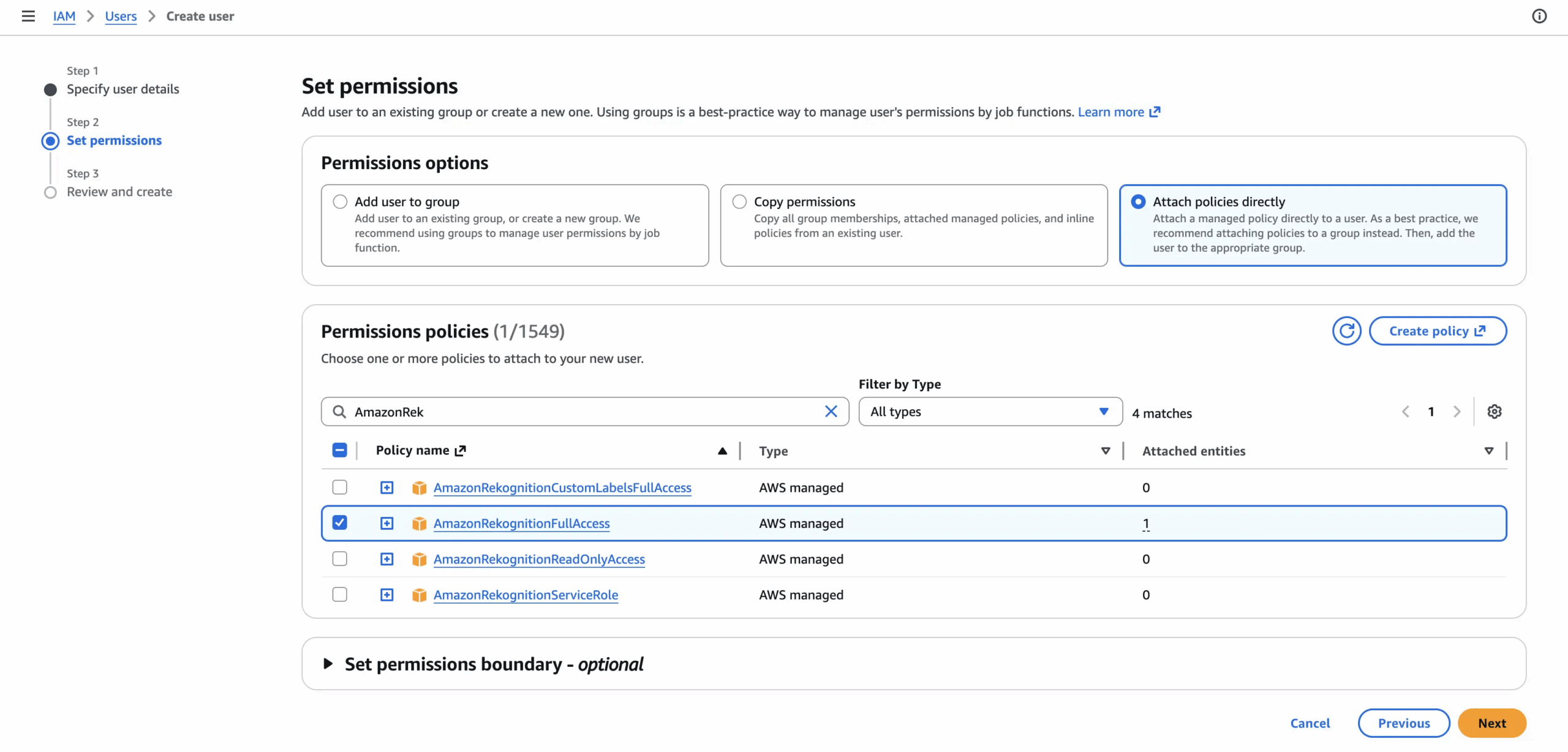Select the Copy permissions option
The width and height of the screenshot is (1568, 752).
(739, 201)
